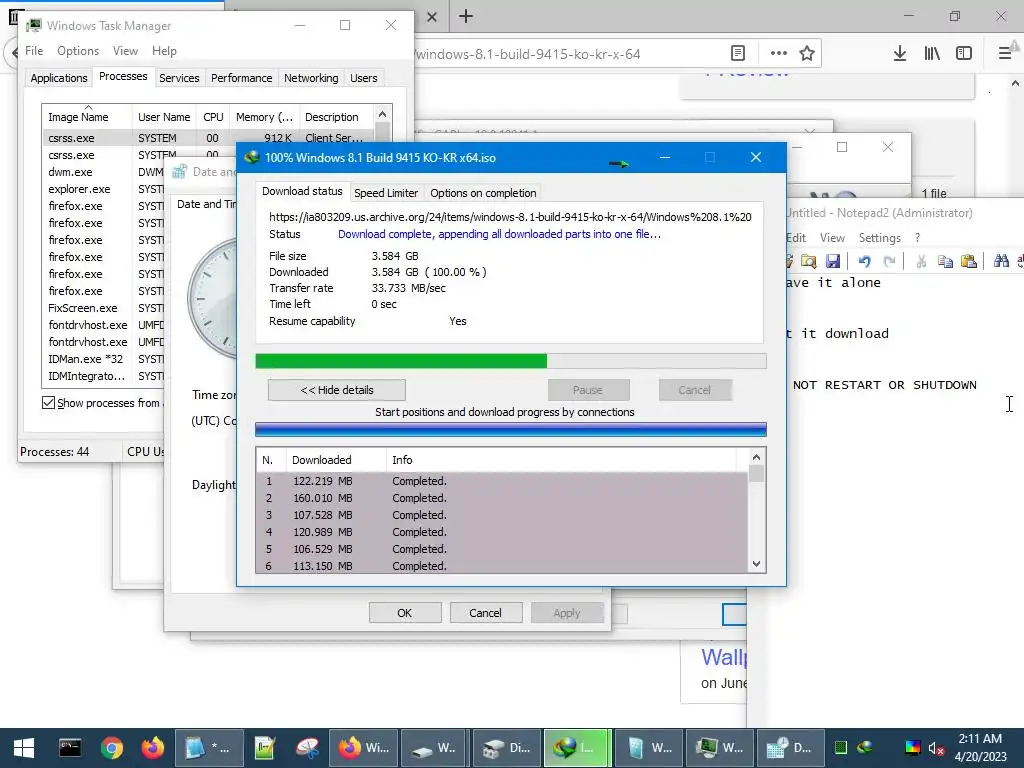Click the muted volume tray icon
This screenshot has width=1024, height=768.
[936, 748]
